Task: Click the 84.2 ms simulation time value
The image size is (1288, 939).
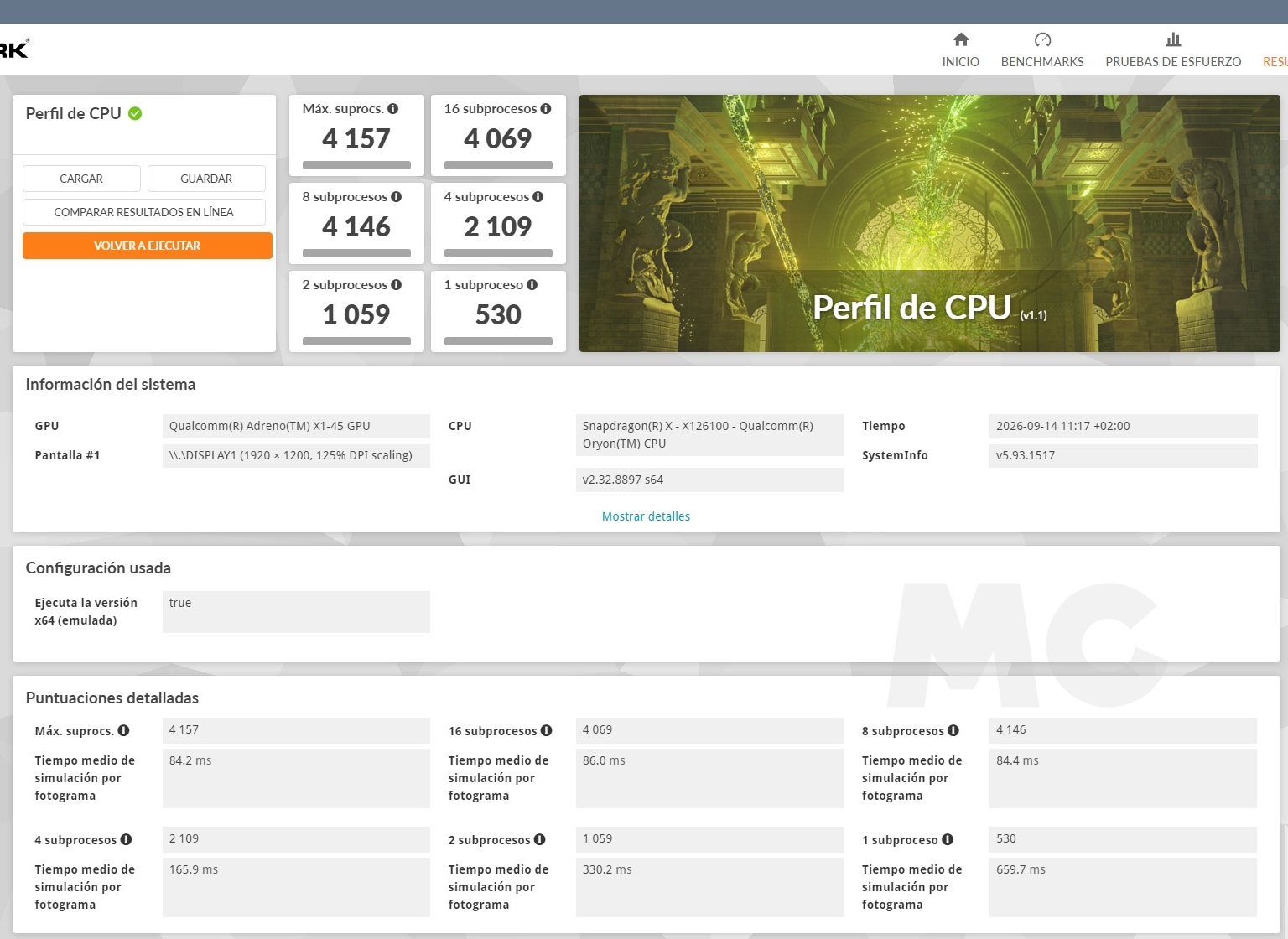Action: [x=296, y=778]
